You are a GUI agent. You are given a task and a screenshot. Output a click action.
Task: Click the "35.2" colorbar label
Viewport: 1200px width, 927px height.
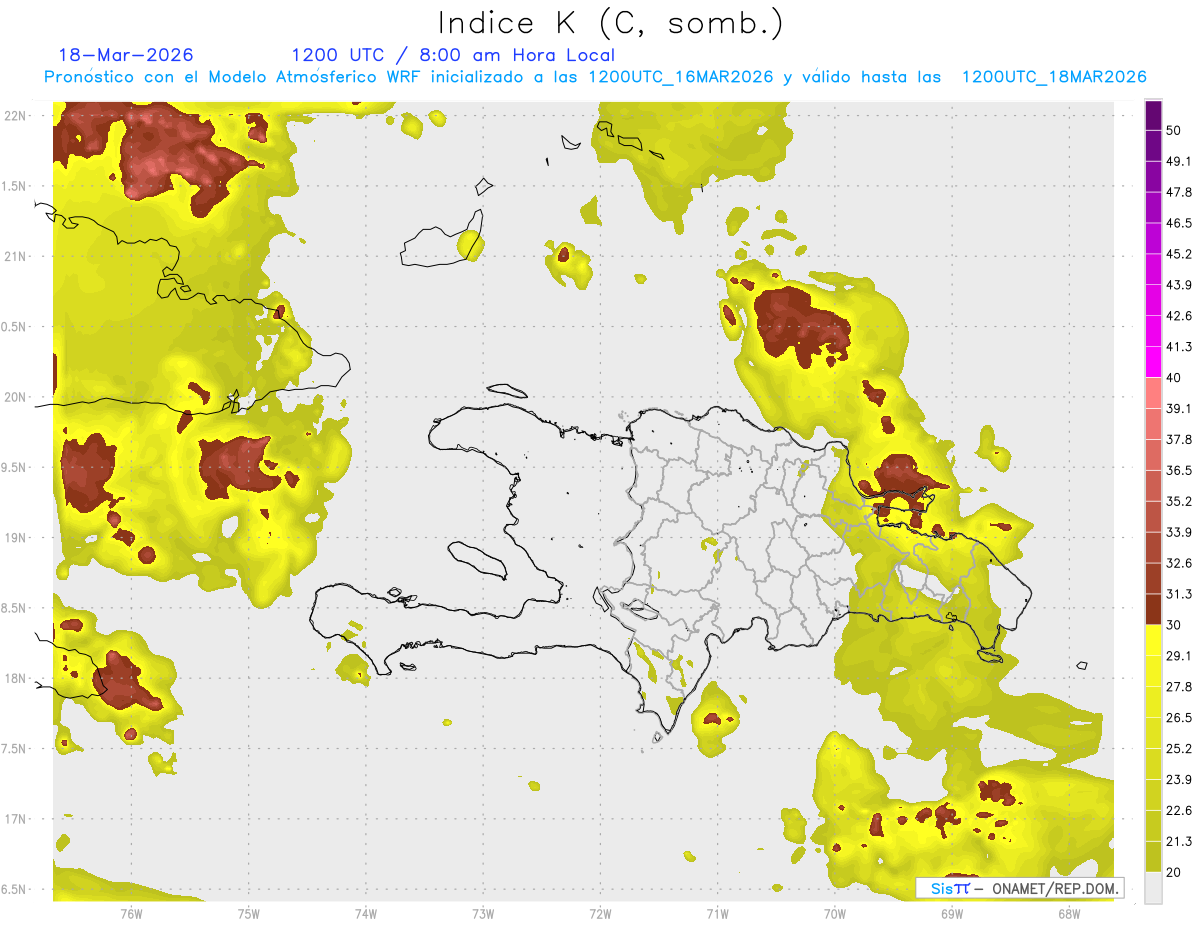tap(1179, 501)
